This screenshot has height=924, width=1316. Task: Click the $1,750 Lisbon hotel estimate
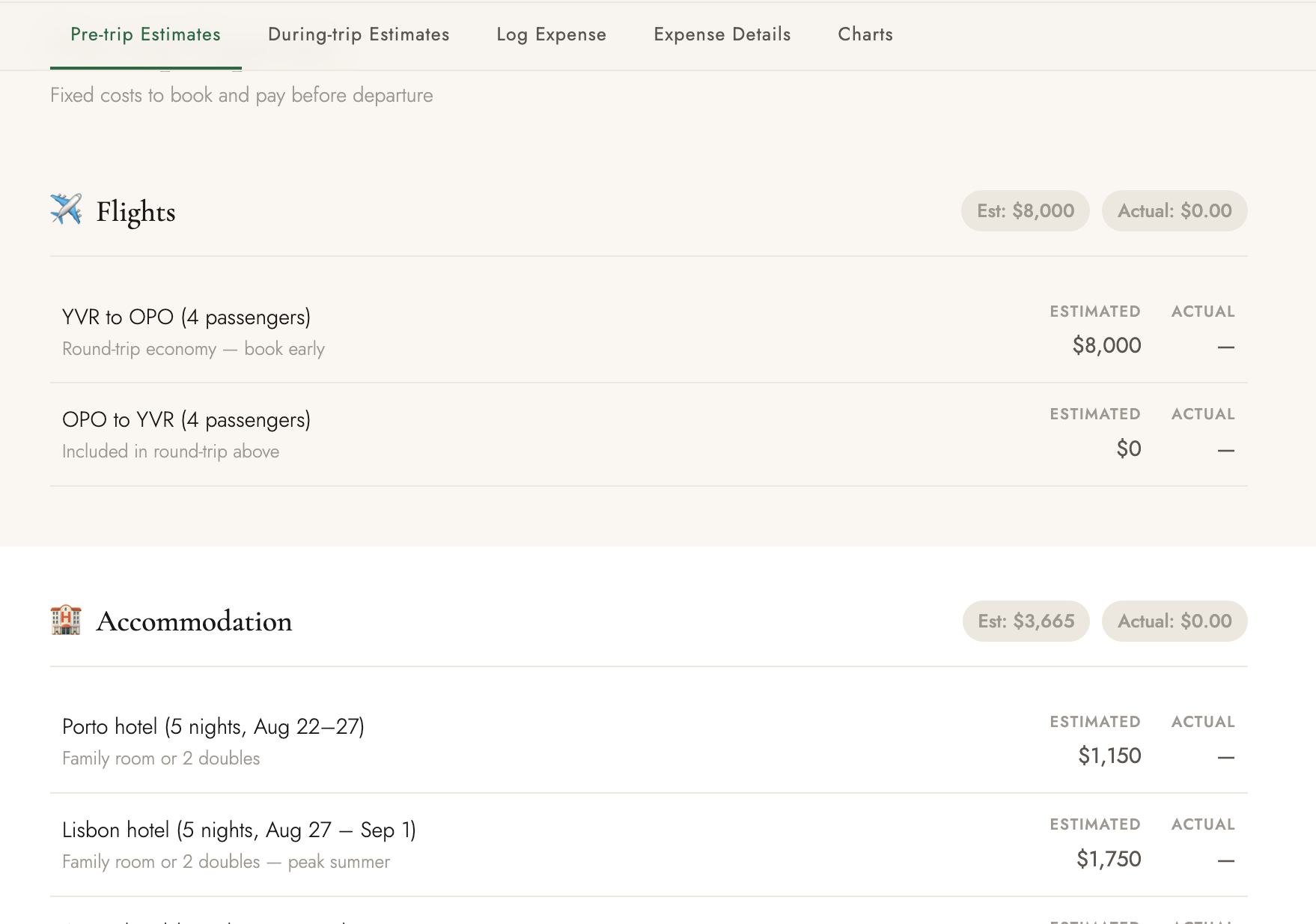(x=1109, y=859)
